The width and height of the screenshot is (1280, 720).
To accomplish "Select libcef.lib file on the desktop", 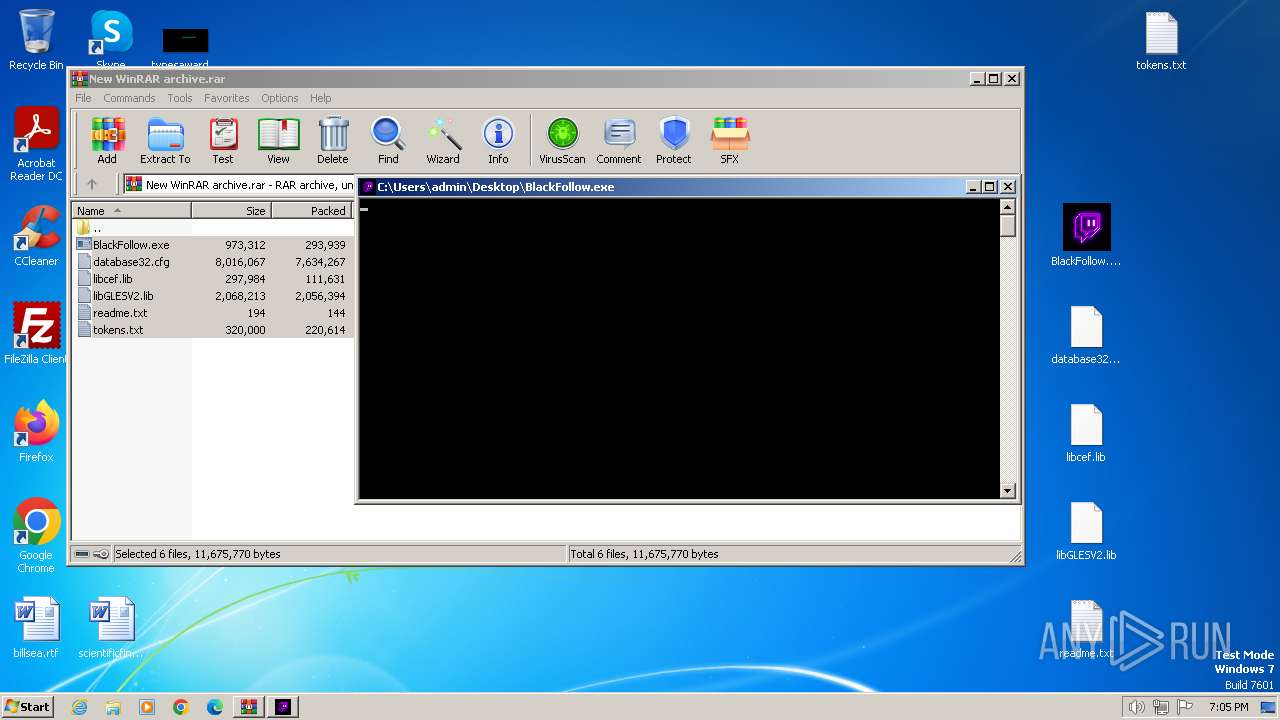I will (x=1086, y=432).
